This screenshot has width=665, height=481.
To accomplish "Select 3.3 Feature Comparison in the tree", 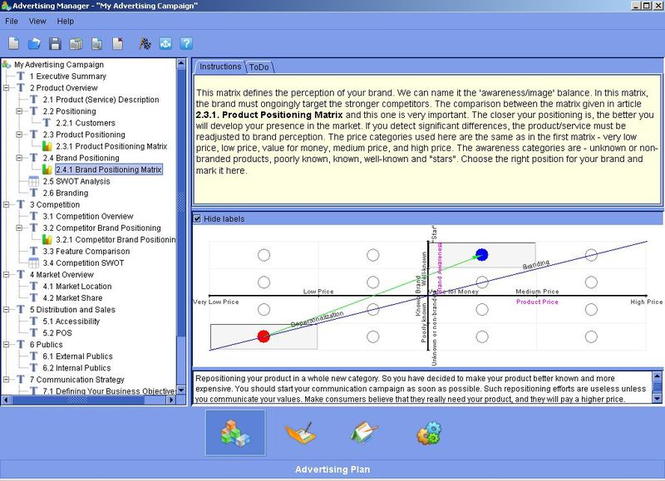I will pos(86,251).
